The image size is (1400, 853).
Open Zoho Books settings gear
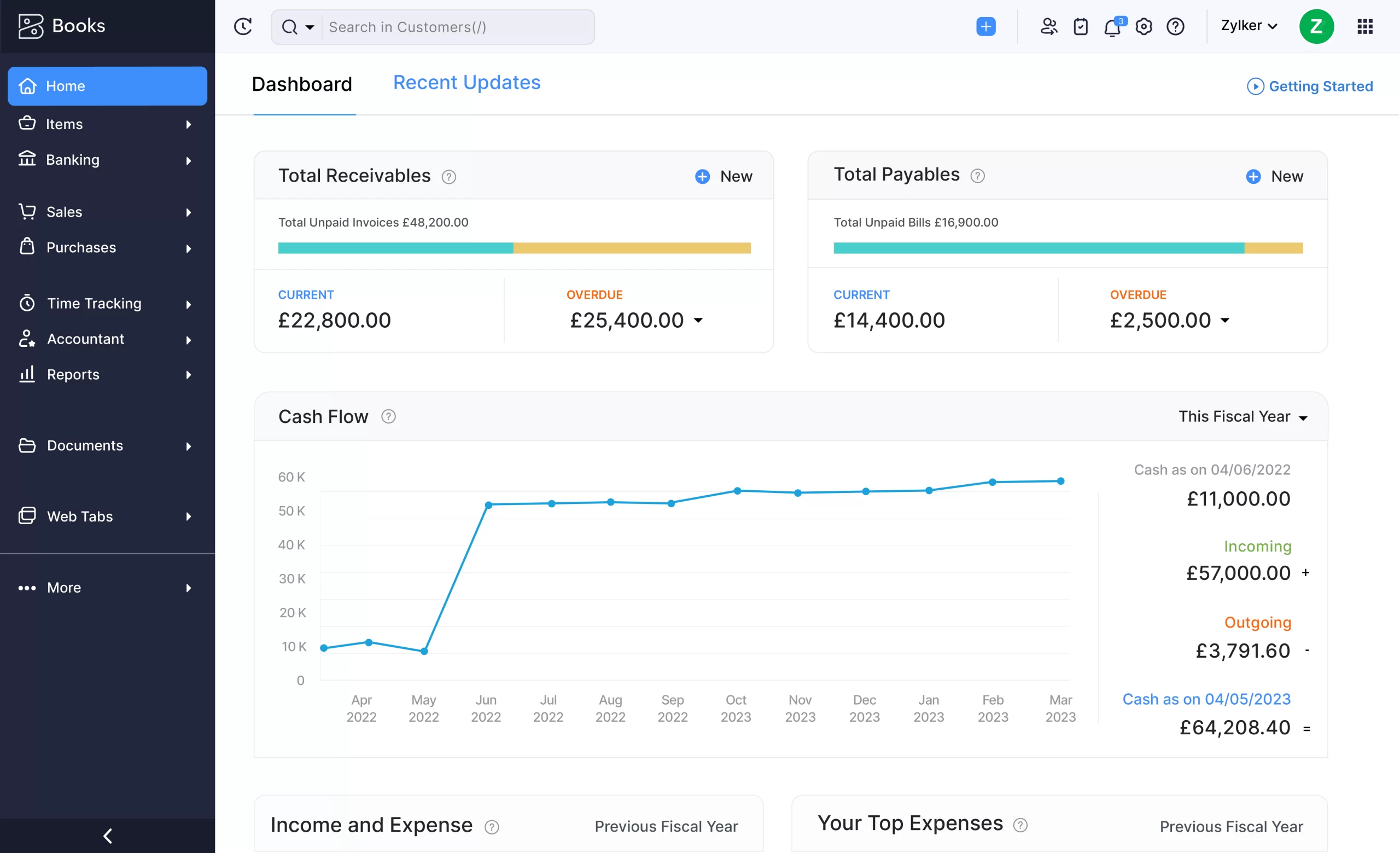pos(1144,26)
